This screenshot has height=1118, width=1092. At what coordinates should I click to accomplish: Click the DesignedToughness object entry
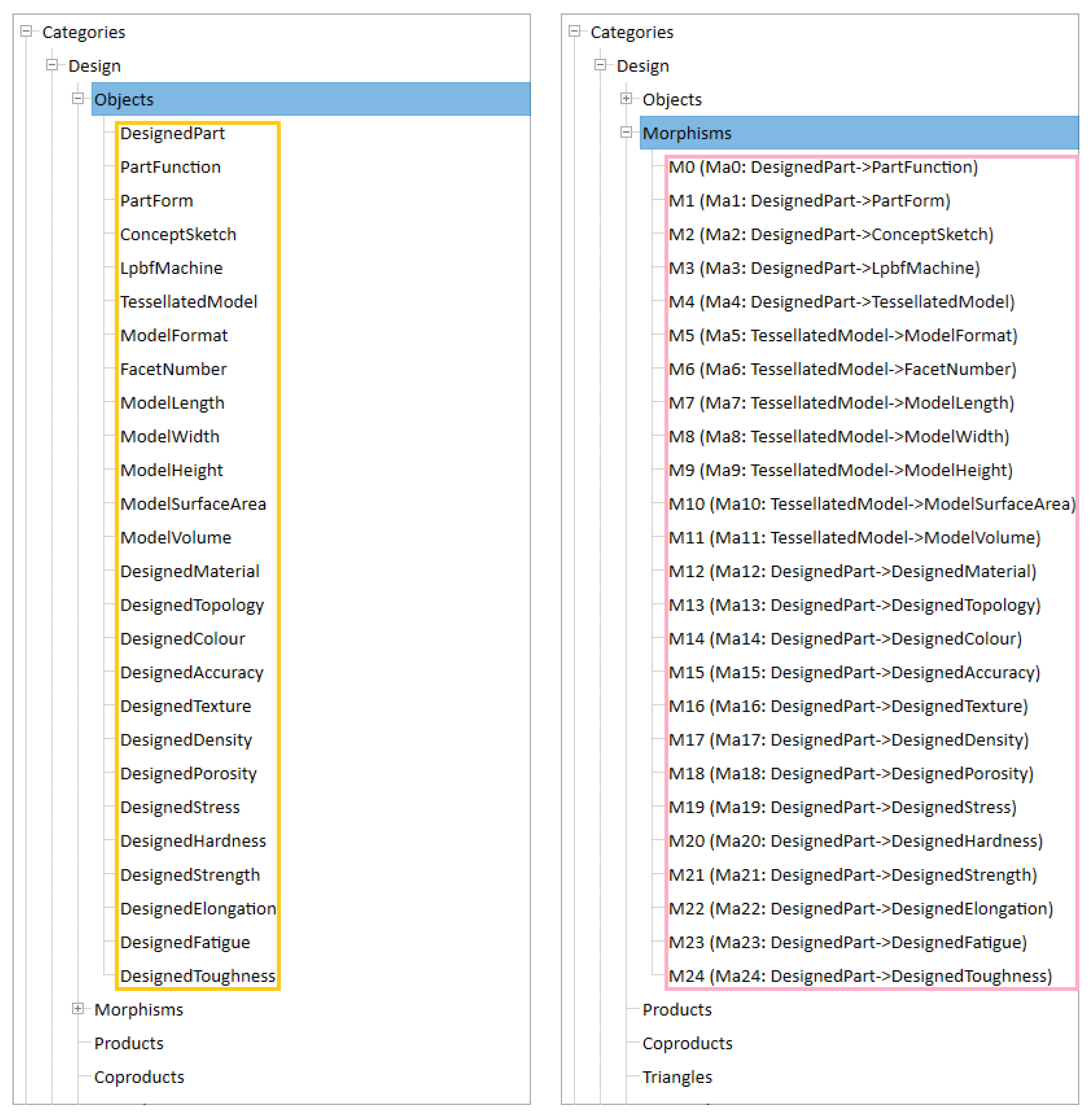197,976
